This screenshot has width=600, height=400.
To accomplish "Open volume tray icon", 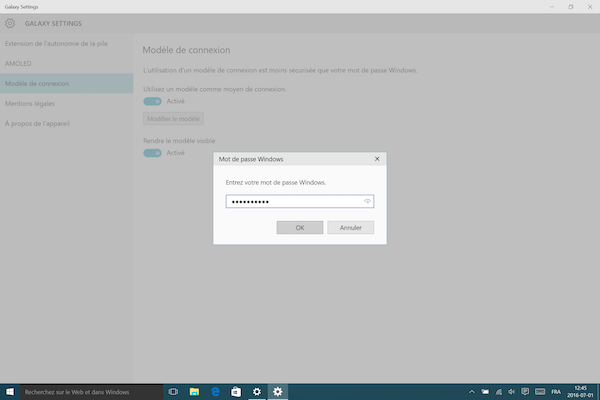I will (512, 392).
